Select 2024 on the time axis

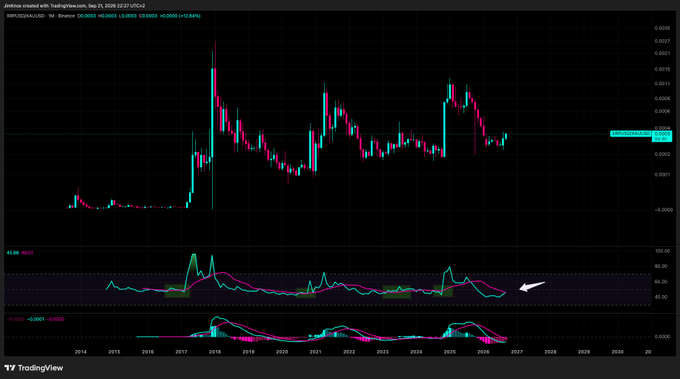pyautogui.click(x=416, y=352)
